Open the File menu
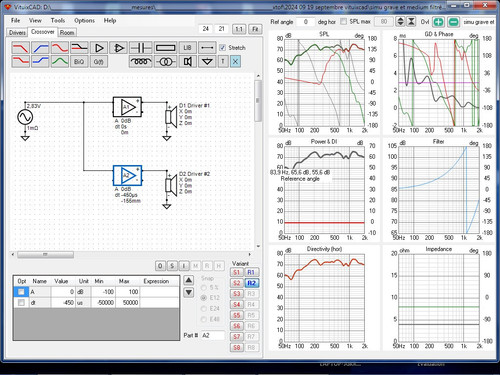 click(x=16, y=20)
